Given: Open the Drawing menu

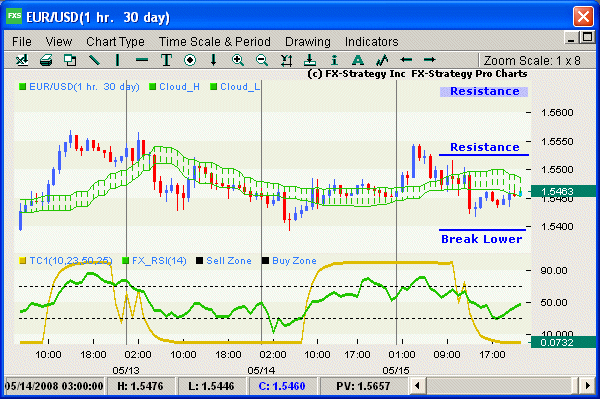Looking at the screenshot, I should pyautogui.click(x=308, y=41).
